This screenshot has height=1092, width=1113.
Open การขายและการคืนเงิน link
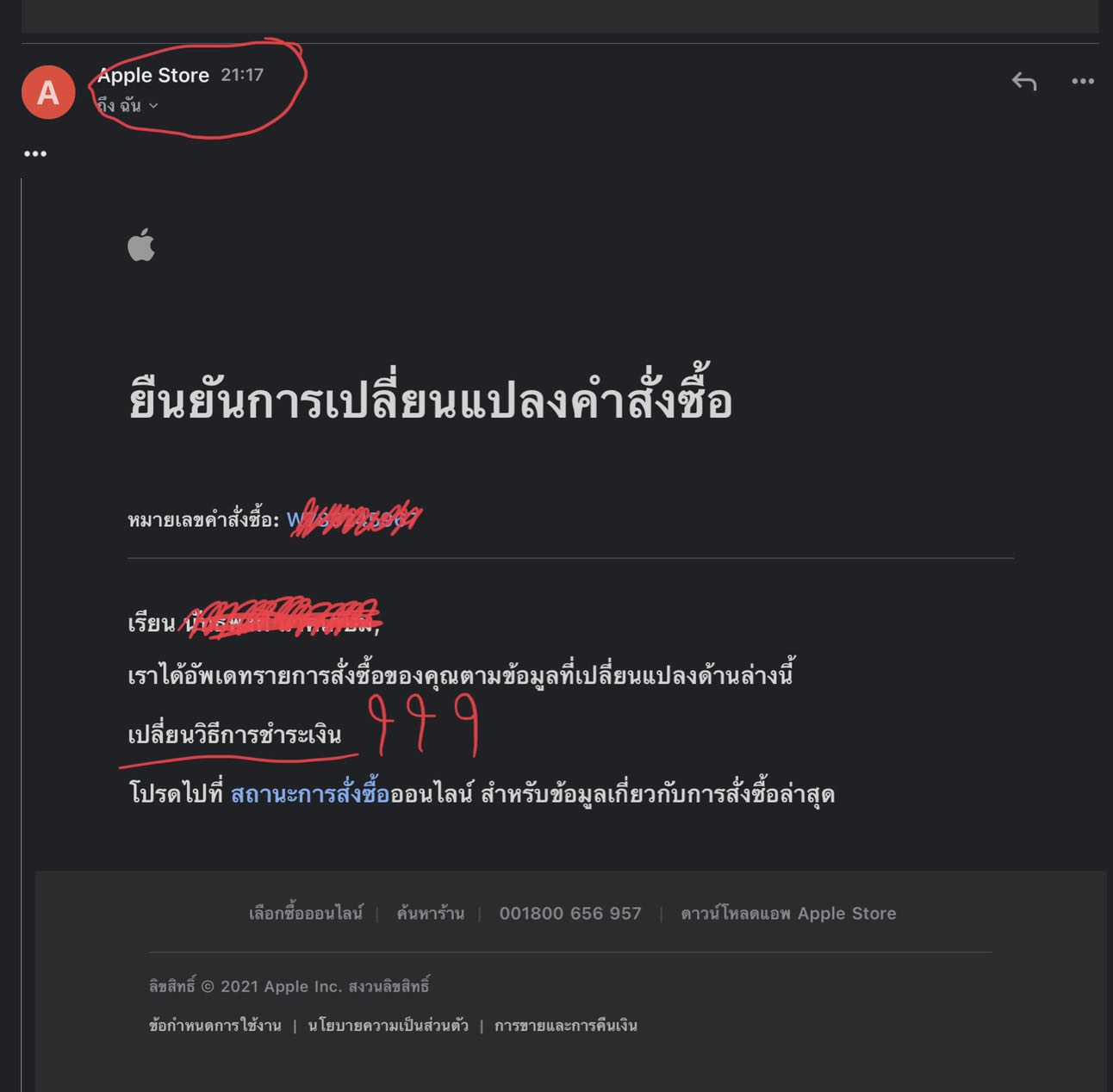click(566, 1025)
